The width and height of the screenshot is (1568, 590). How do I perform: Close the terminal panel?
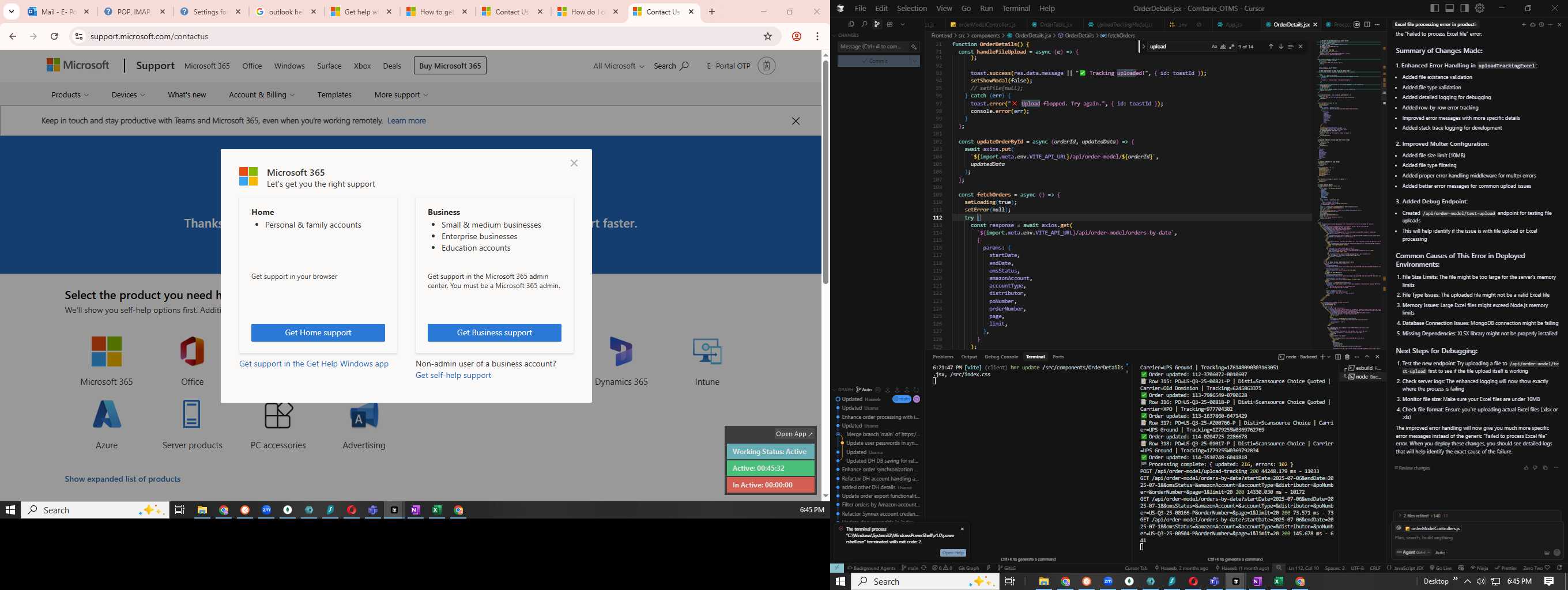pyautogui.click(x=1378, y=357)
